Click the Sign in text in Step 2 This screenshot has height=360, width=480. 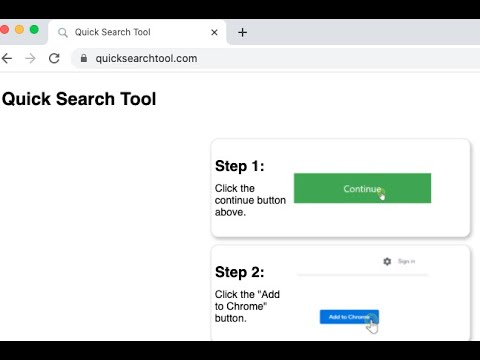point(406,261)
